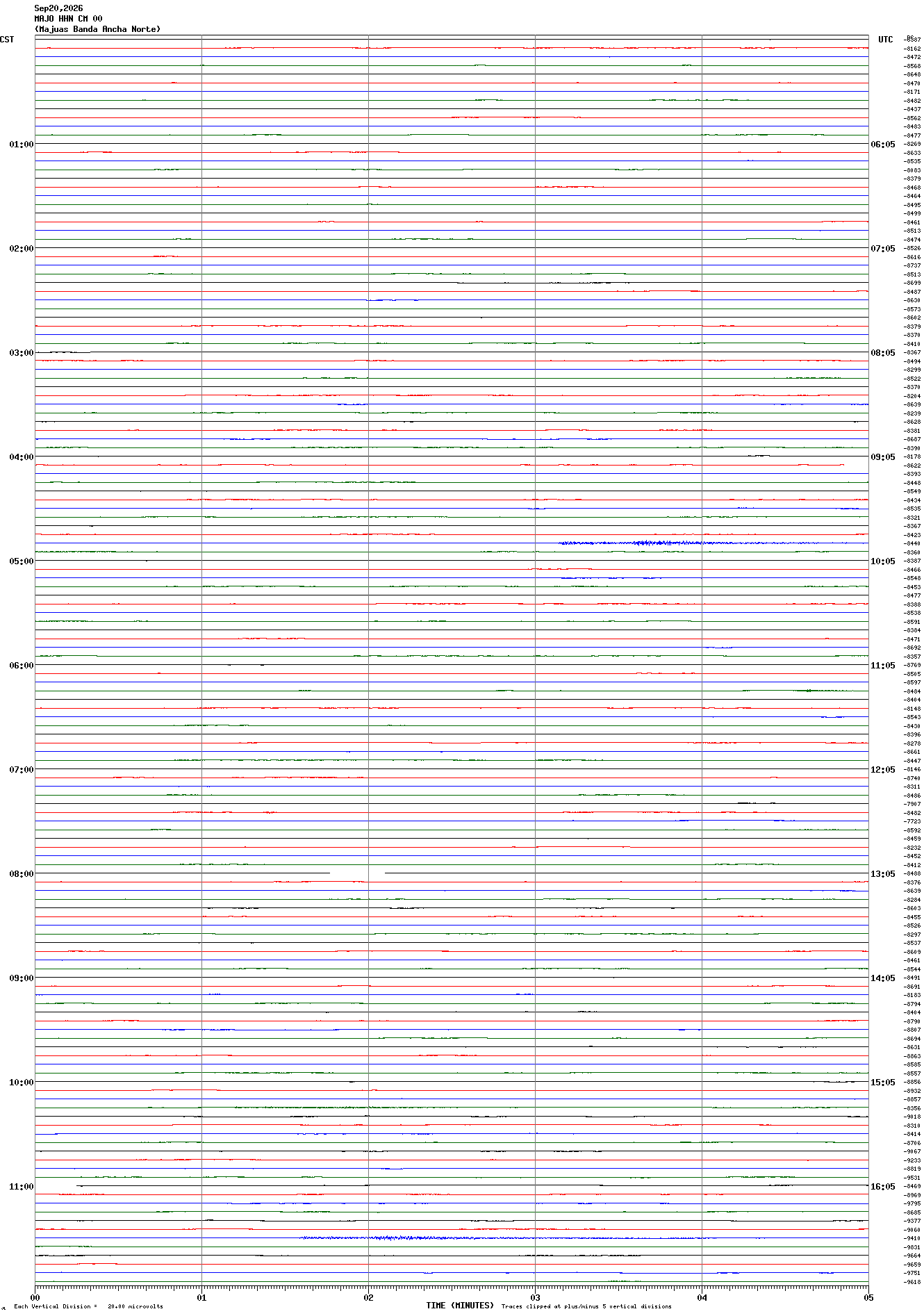Click the vertical division microvolts scale note

[x=88, y=1307]
